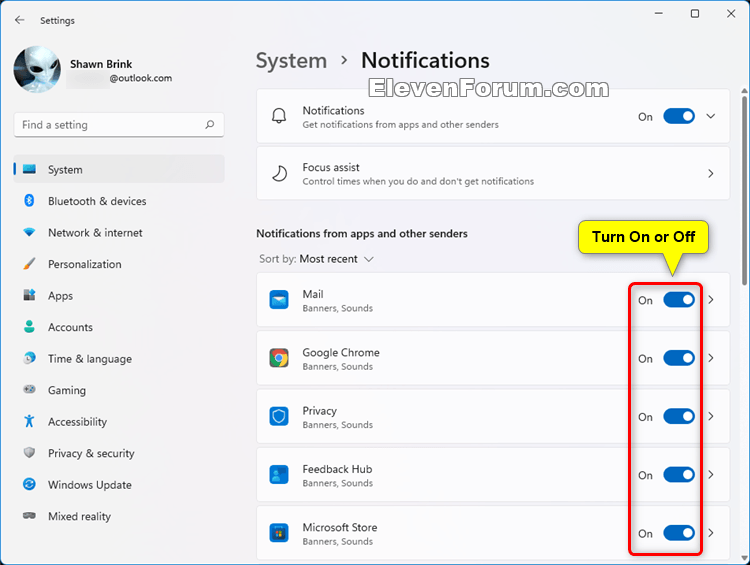Viewport: 750px width, 565px height.
Task: Click the vertical scrollbar thumb
Action: pos(744,190)
